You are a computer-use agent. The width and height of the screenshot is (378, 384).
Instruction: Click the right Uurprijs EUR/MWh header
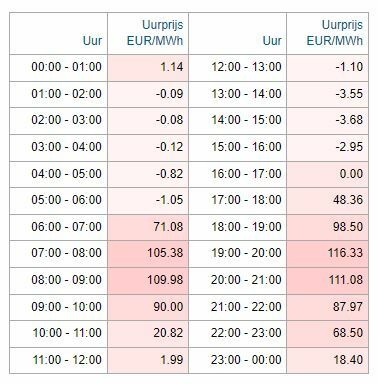point(328,34)
